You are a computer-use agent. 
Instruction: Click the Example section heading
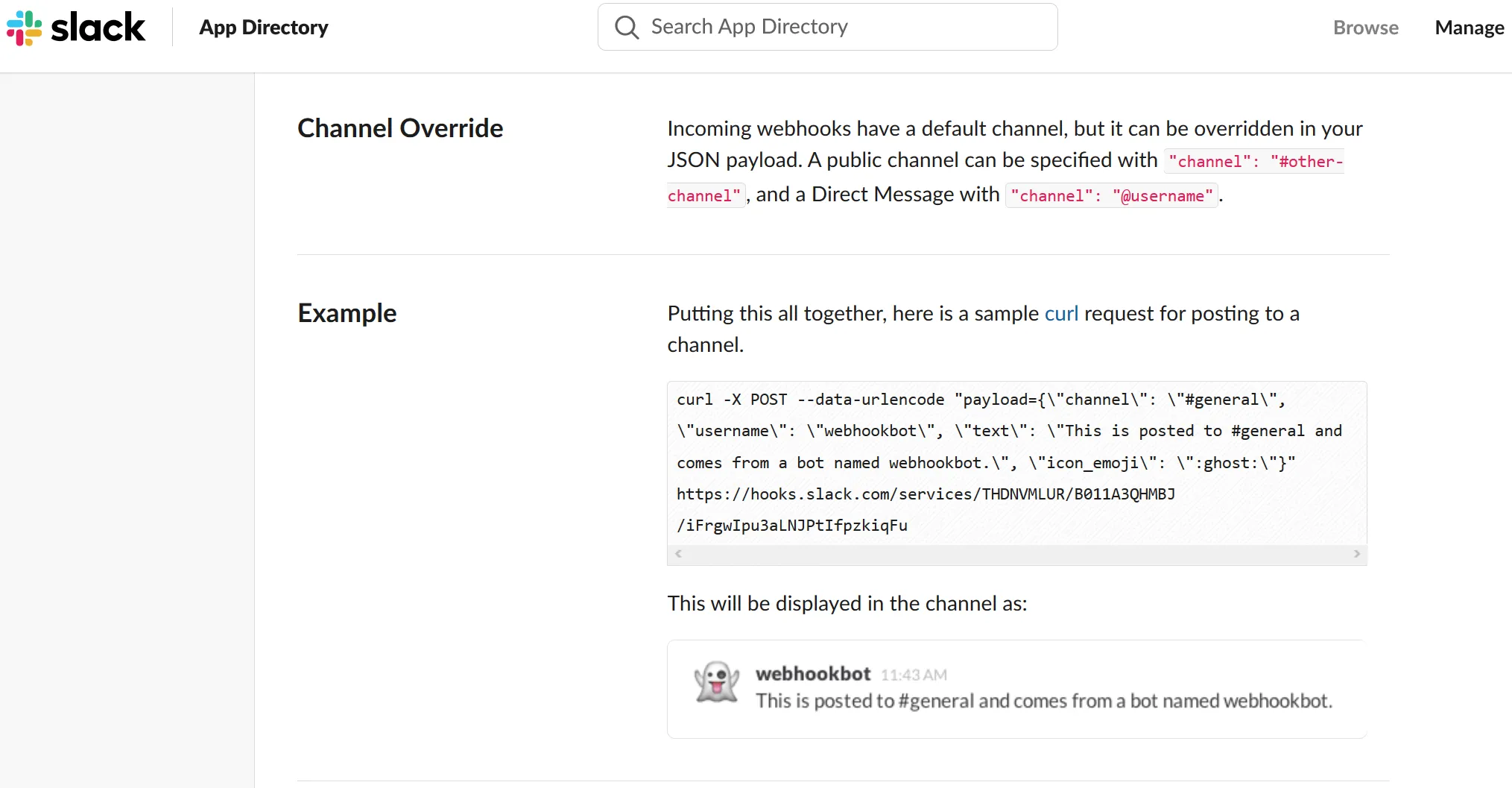pos(347,313)
